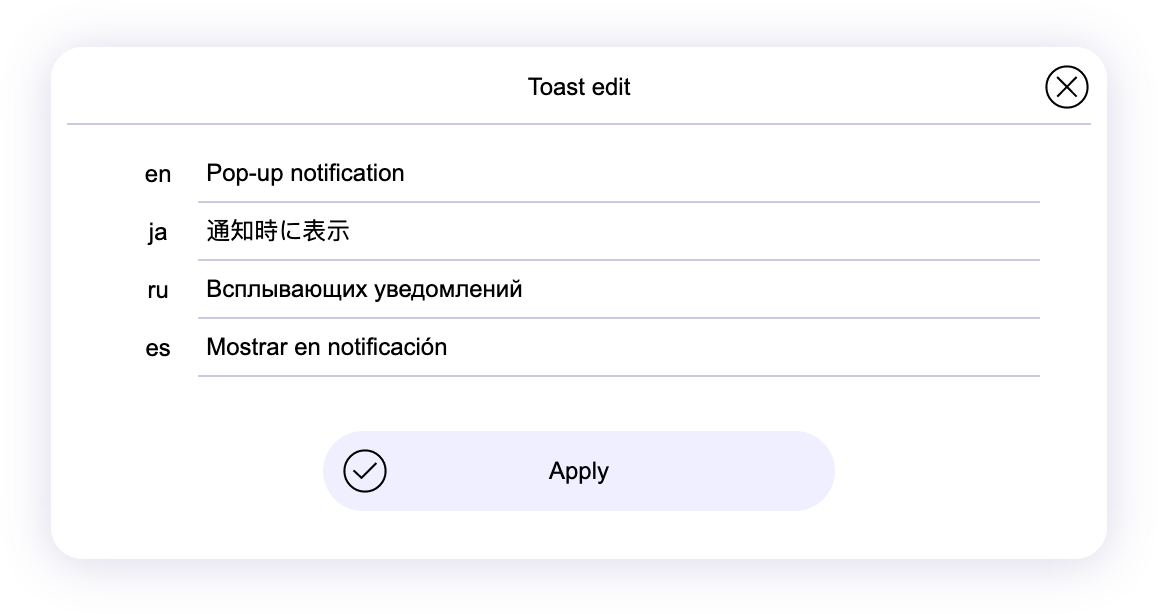Click the word 'Pop-up' in English field
Viewport: 1158px width, 614px height.
pyautogui.click(x=244, y=174)
